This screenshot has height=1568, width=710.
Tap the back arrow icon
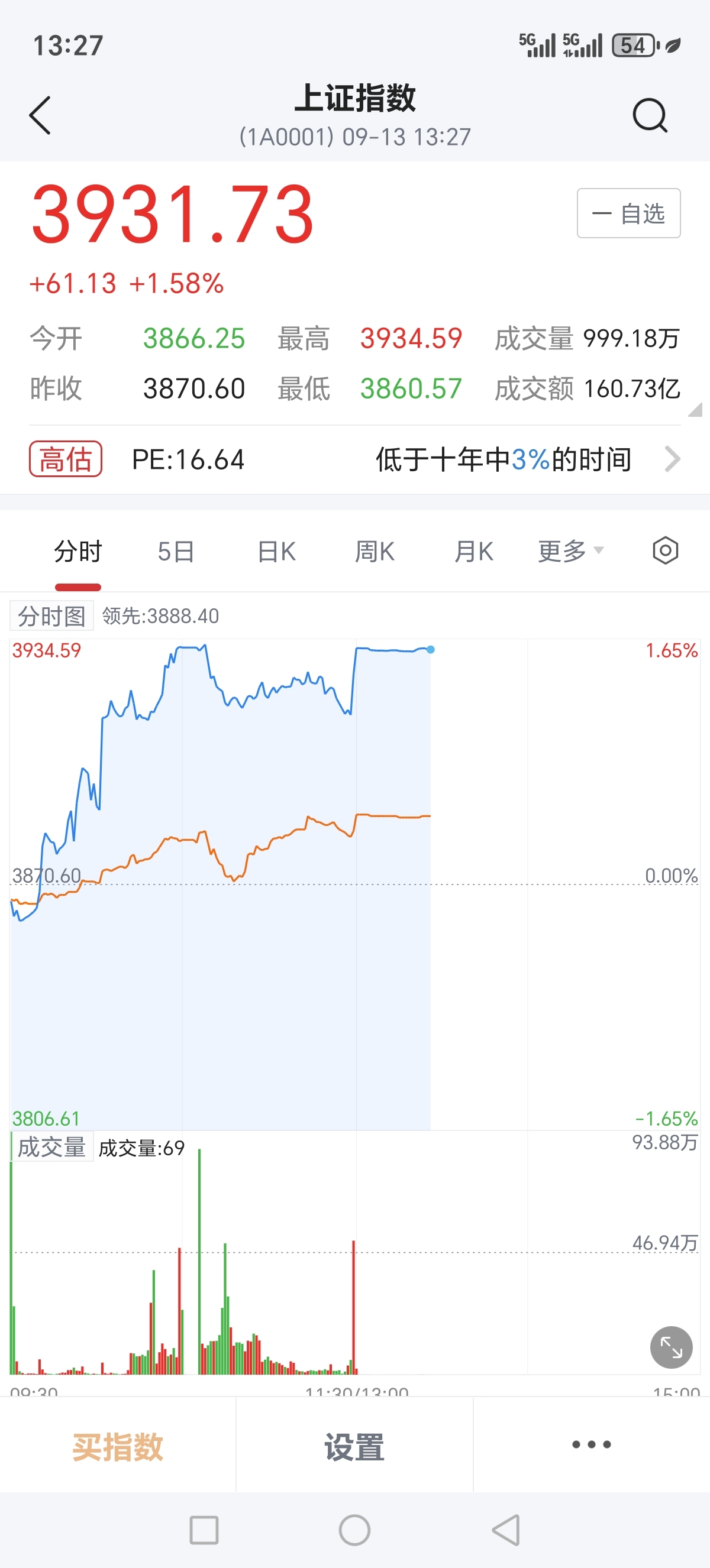pyautogui.click(x=40, y=115)
